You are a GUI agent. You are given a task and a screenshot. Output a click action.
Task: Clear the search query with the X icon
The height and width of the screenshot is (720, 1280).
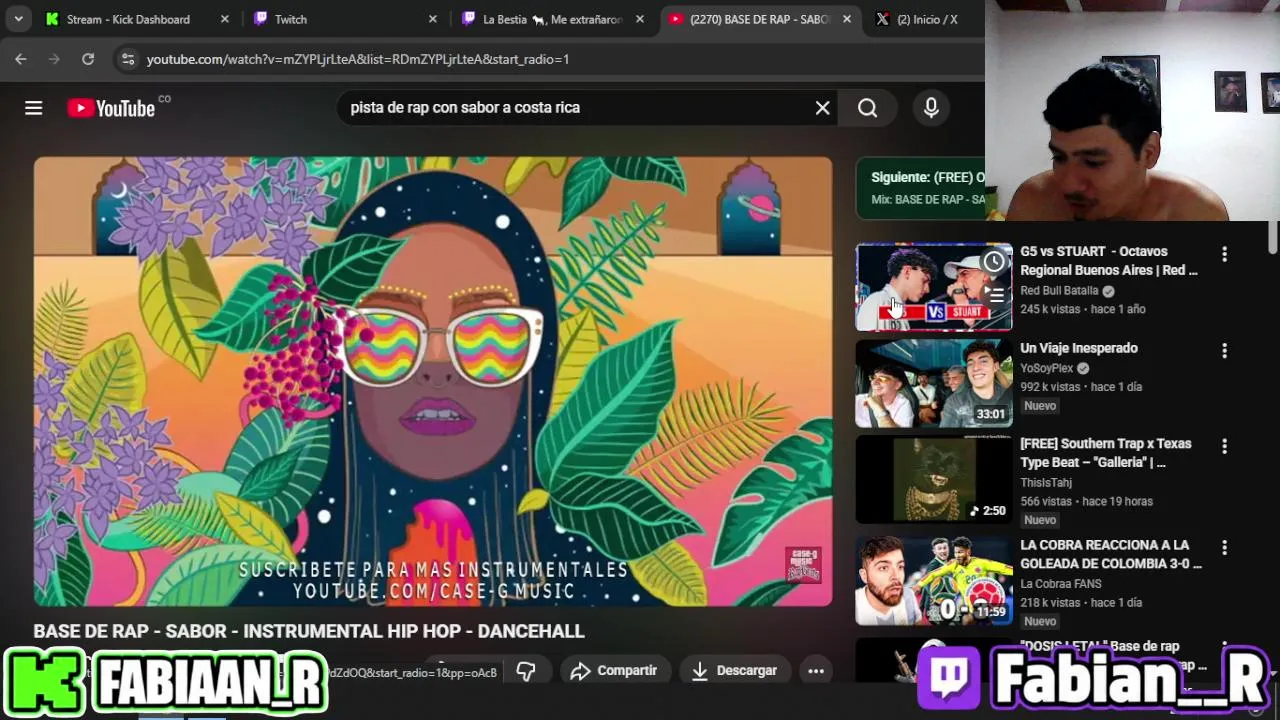click(x=822, y=108)
